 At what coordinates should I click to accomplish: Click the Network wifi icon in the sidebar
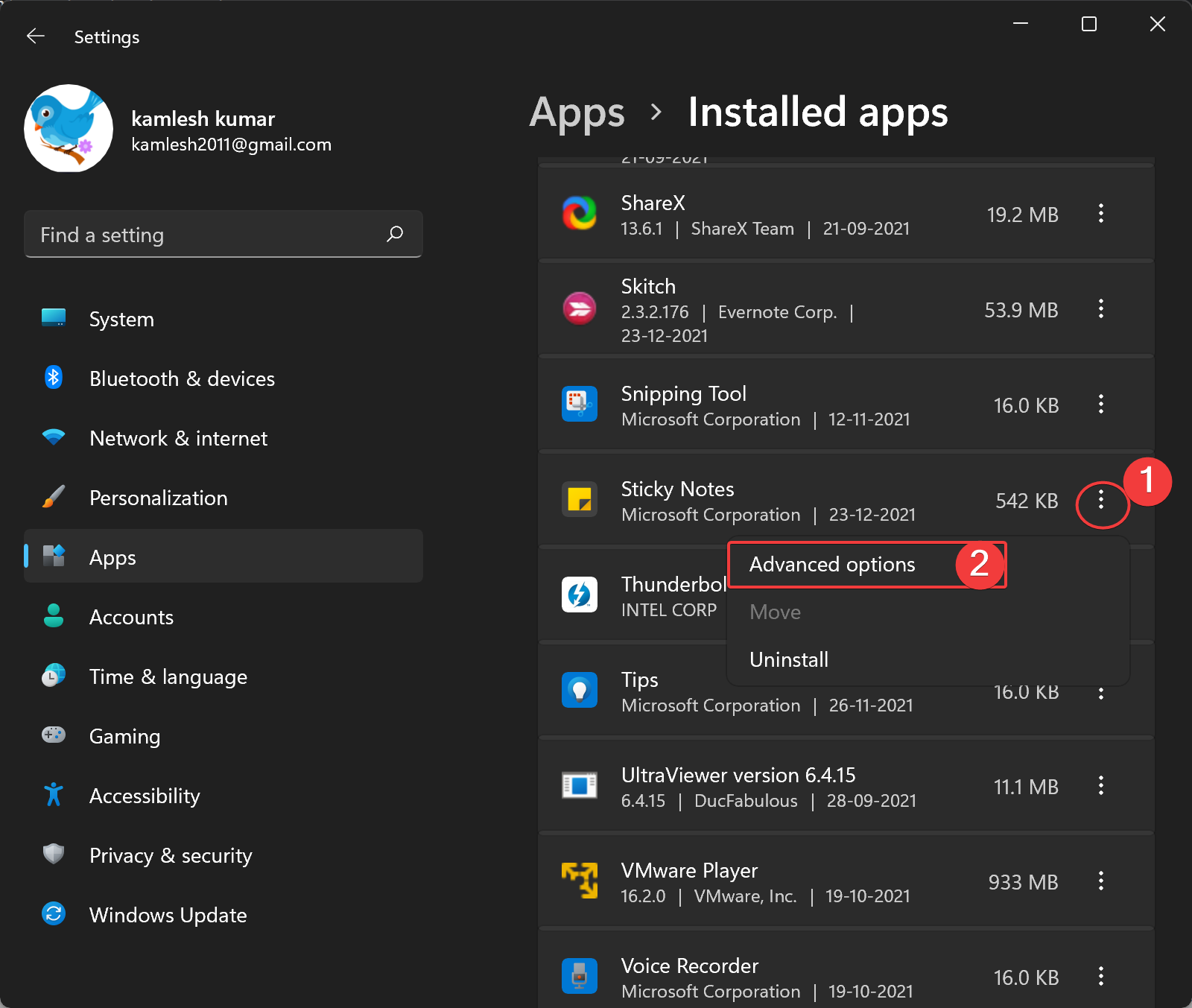click(x=54, y=437)
